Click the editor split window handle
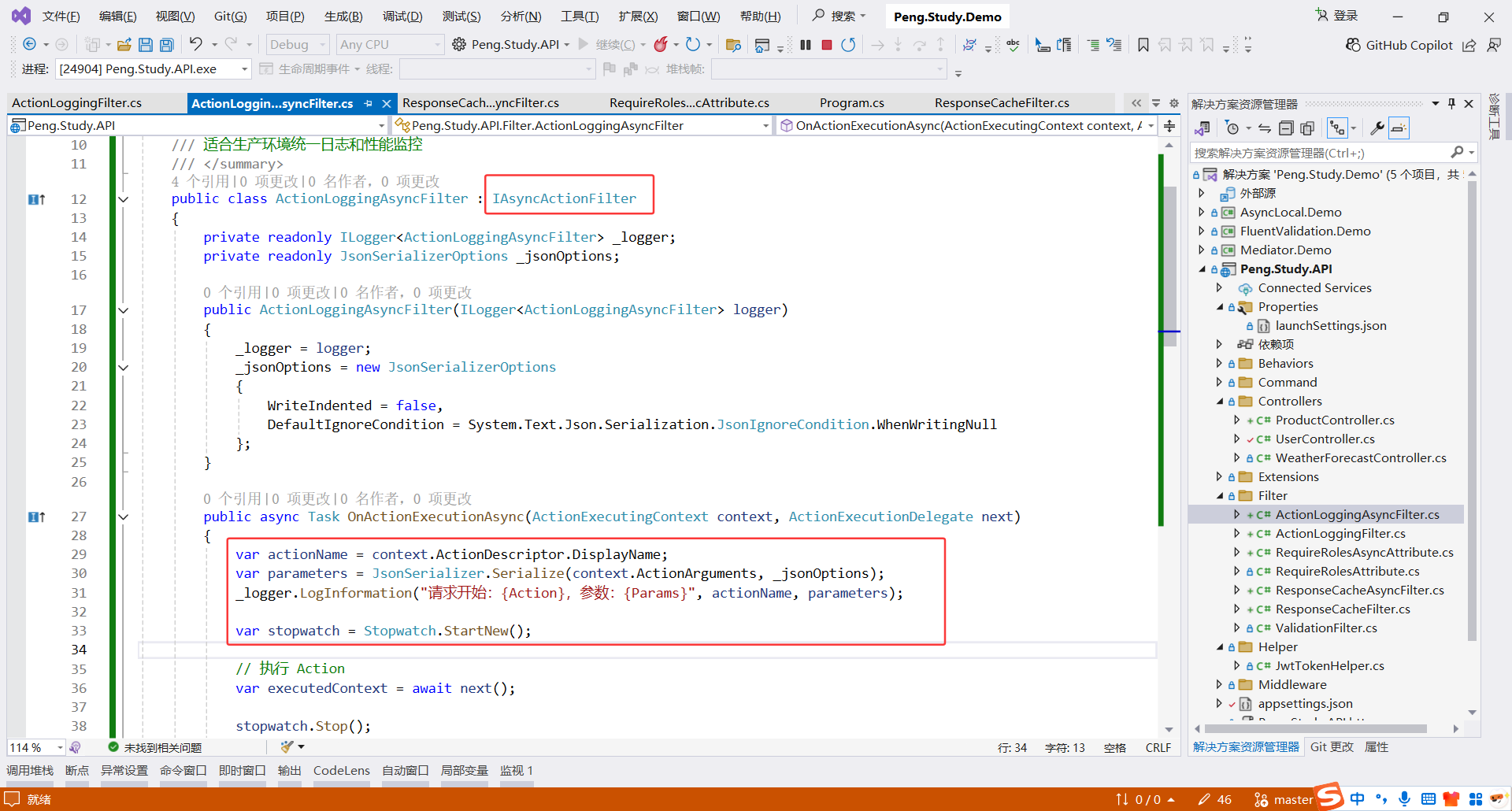 [1169, 126]
